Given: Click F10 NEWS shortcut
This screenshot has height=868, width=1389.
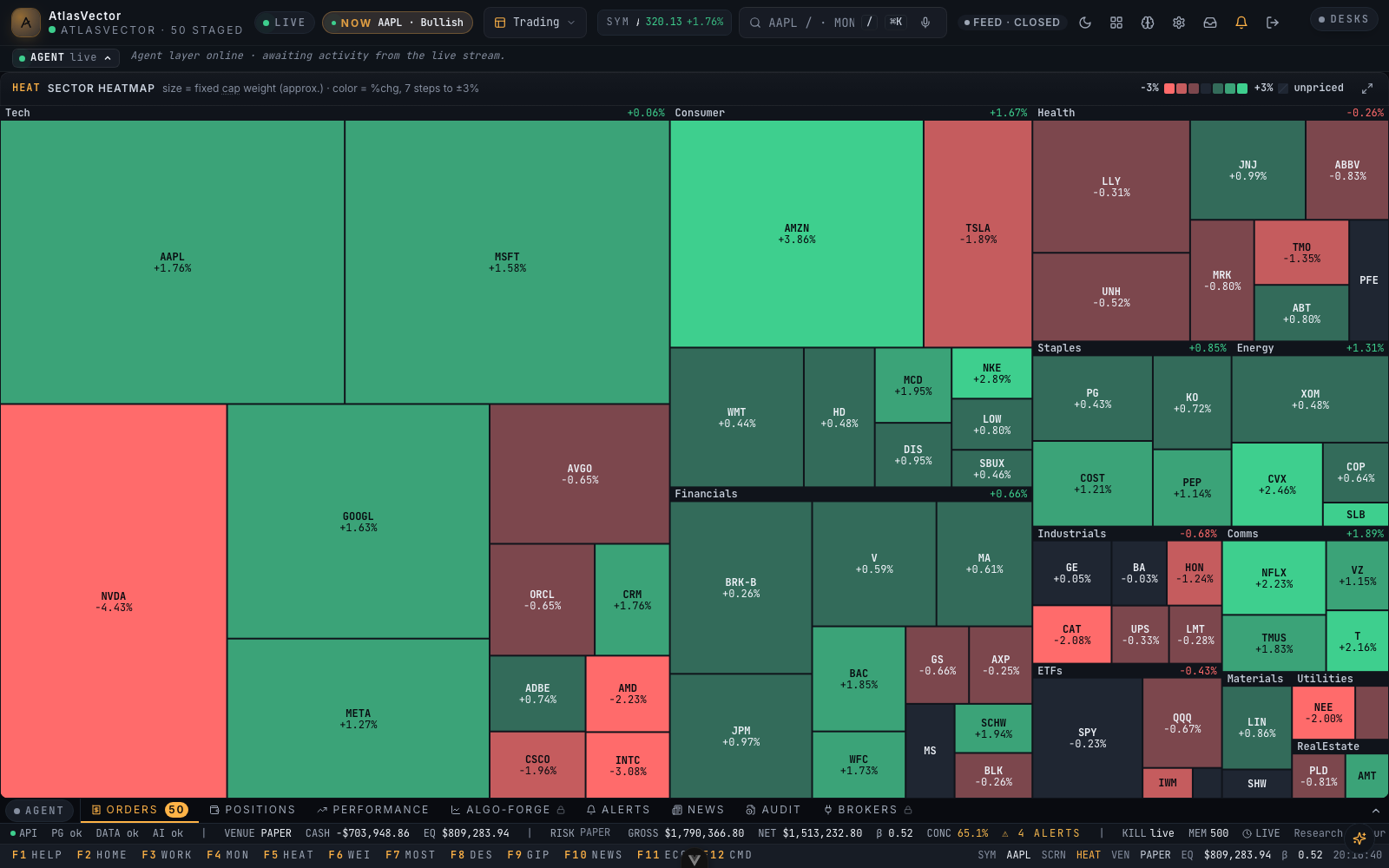Looking at the screenshot, I should pyautogui.click(x=594, y=855).
